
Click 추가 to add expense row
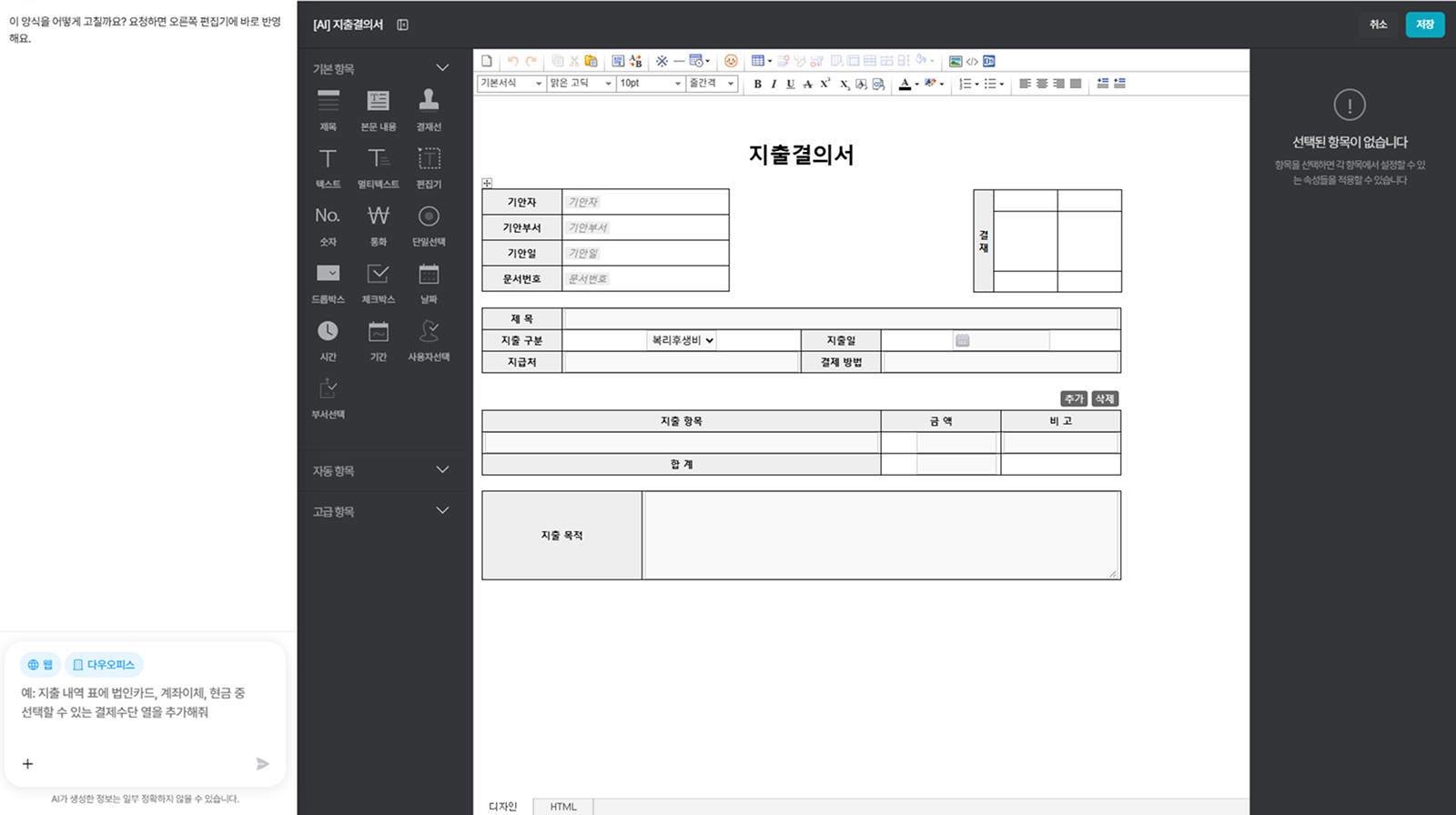[1075, 398]
